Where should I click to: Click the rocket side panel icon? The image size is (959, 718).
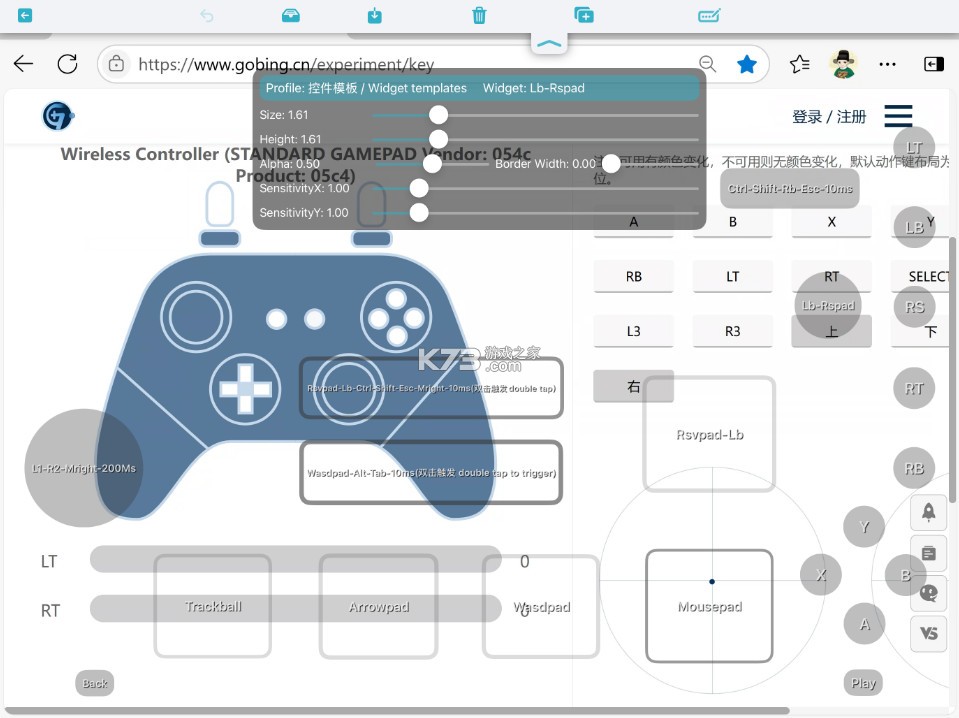pyautogui.click(x=928, y=513)
